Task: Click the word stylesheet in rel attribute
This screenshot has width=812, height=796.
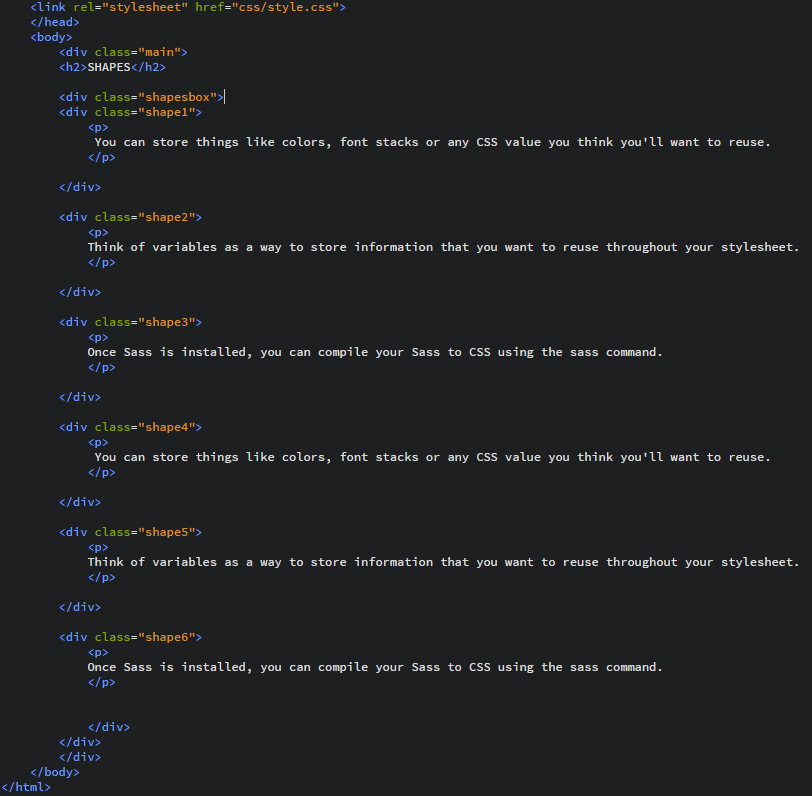Action: (145, 7)
